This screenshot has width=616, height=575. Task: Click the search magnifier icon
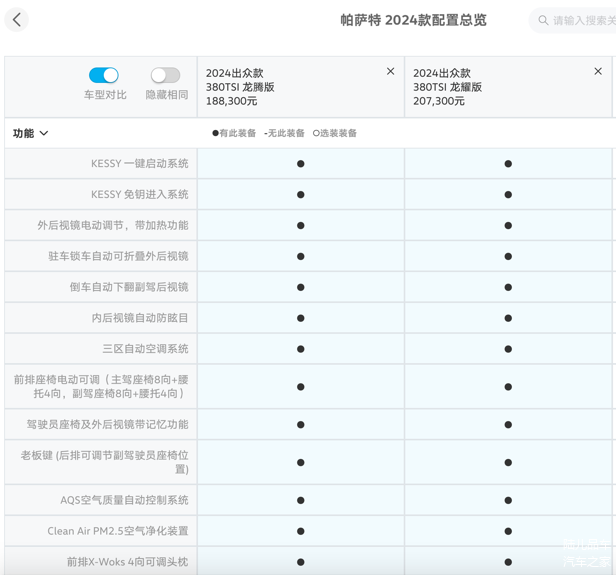544,20
